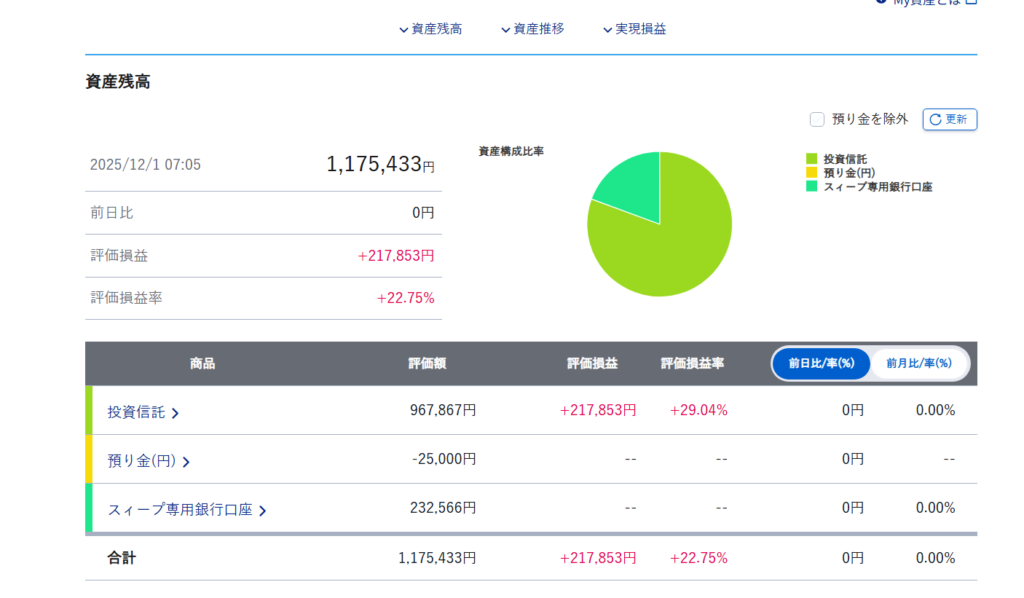This screenshot has width=1024, height=598.
Task: Expand the arrow next to 投資信託
Action: click(176, 413)
